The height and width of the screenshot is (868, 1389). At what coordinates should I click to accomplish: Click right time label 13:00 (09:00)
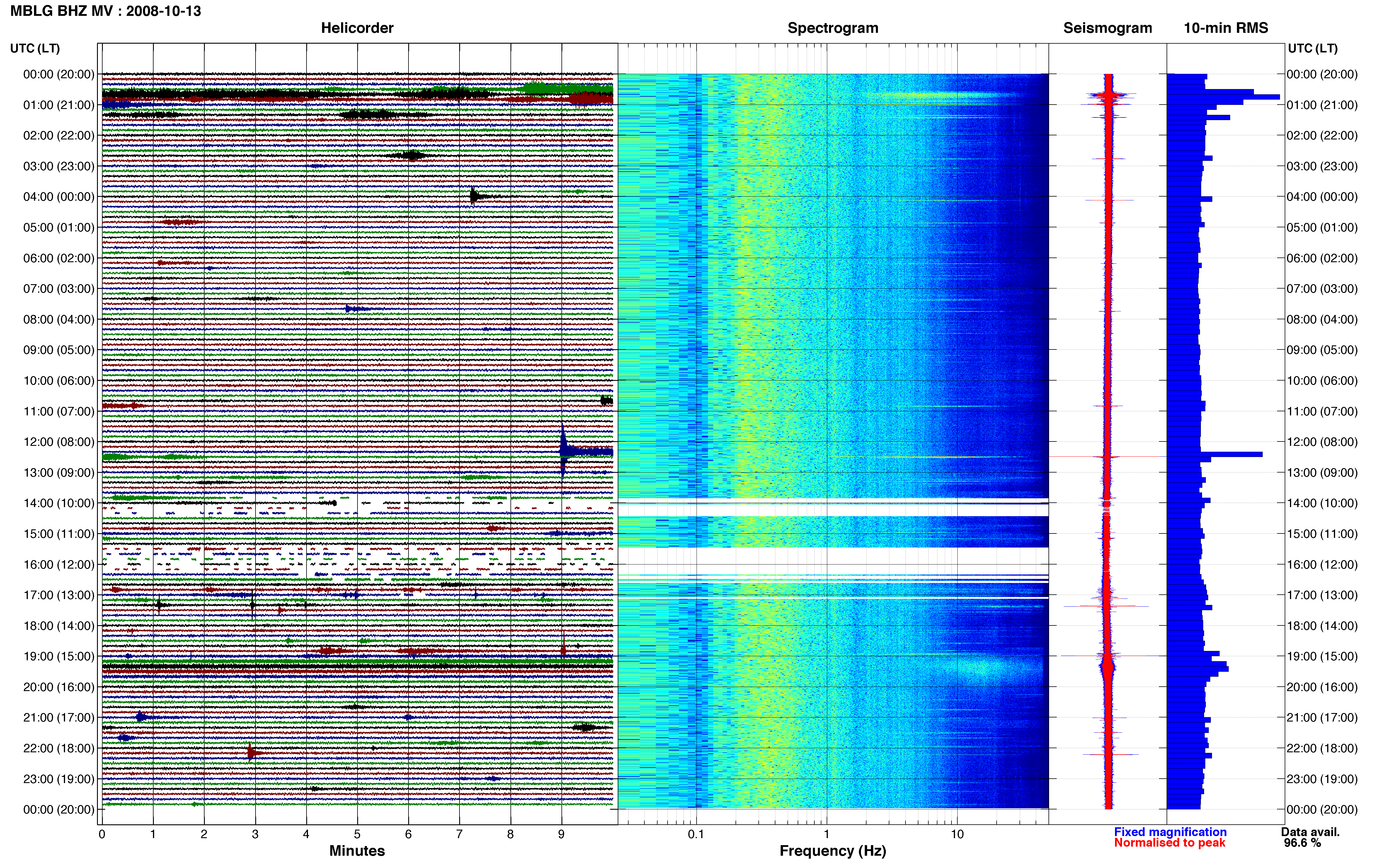(x=1322, y=473)
